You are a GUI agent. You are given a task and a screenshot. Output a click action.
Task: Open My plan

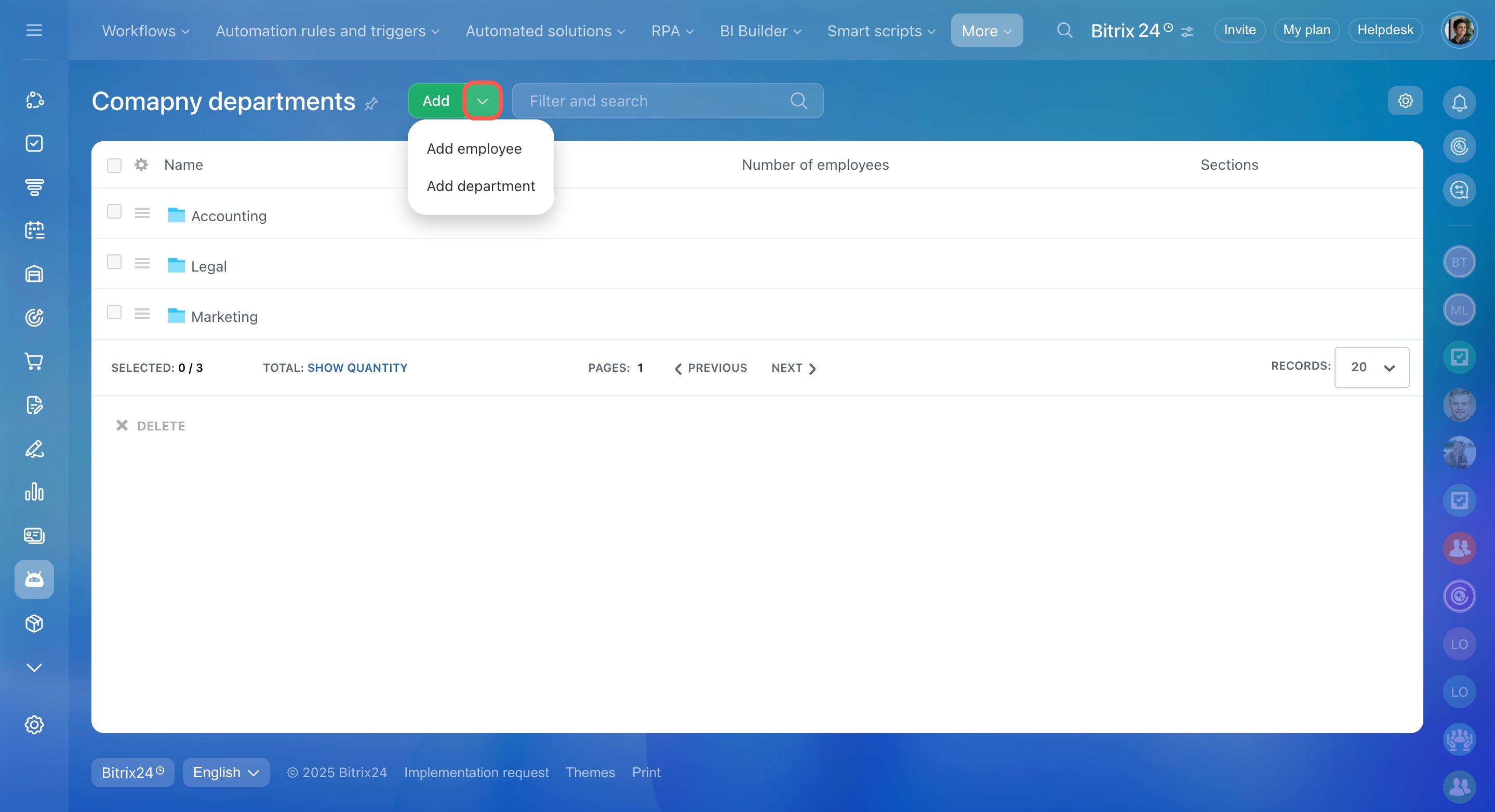[1306, 30]
